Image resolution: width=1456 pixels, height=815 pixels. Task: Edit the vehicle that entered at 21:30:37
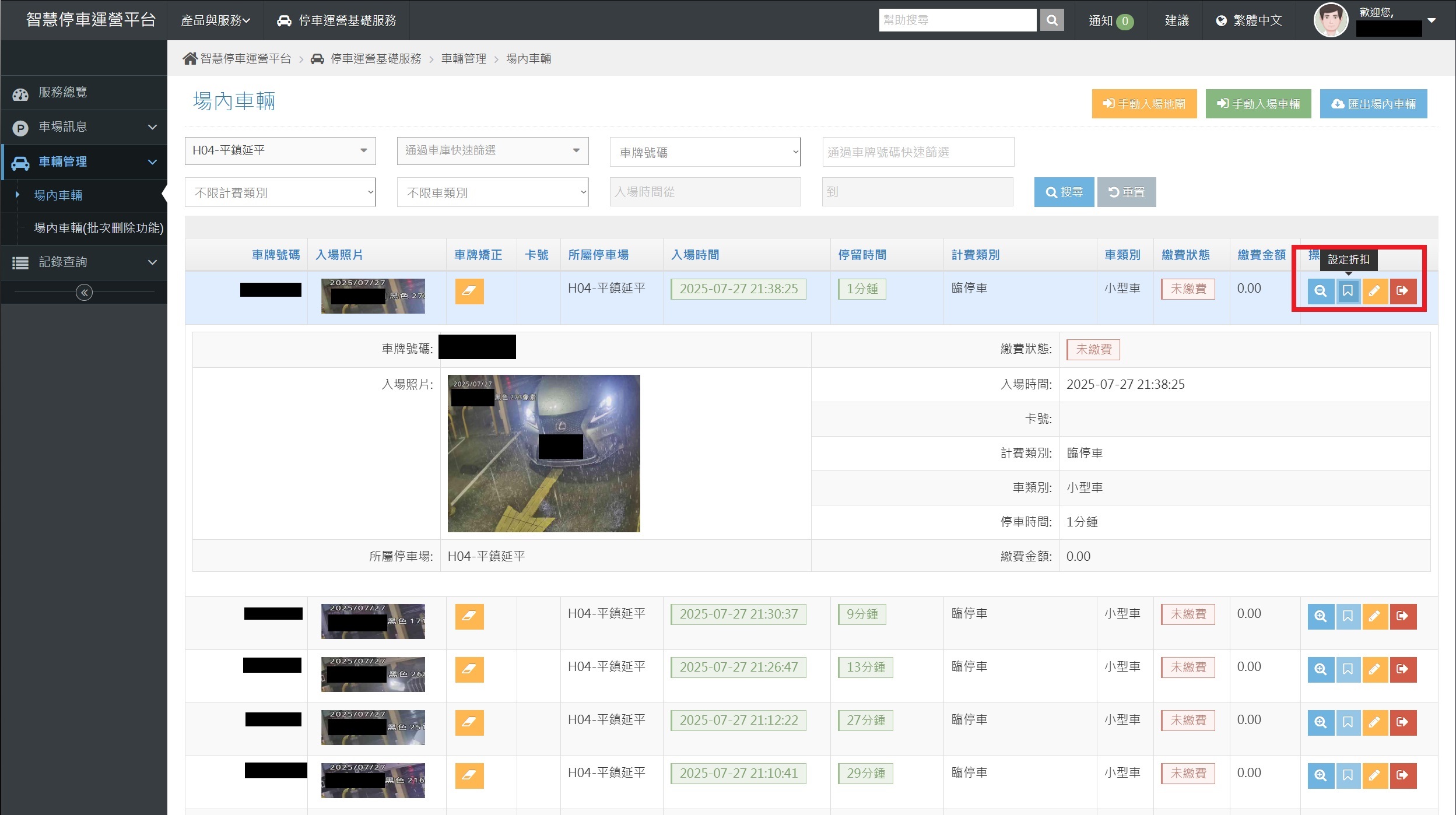(1374, 616)
